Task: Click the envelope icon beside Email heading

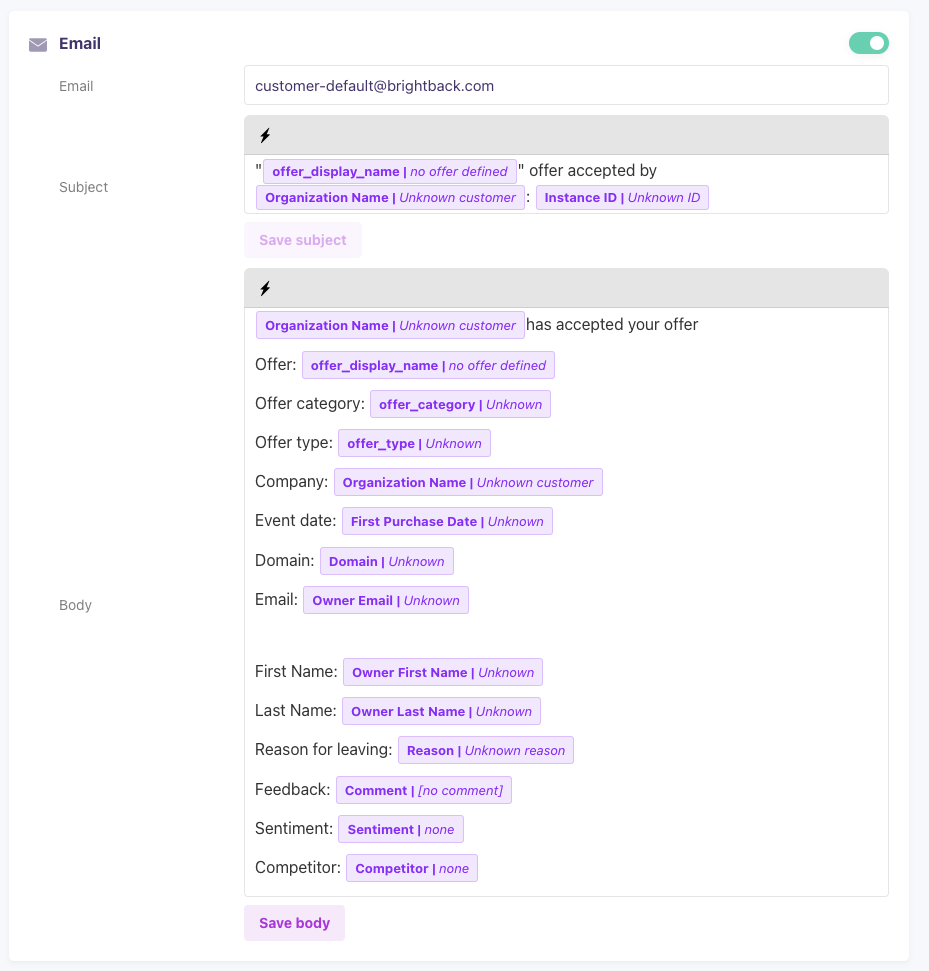Action: coord(38,44)
